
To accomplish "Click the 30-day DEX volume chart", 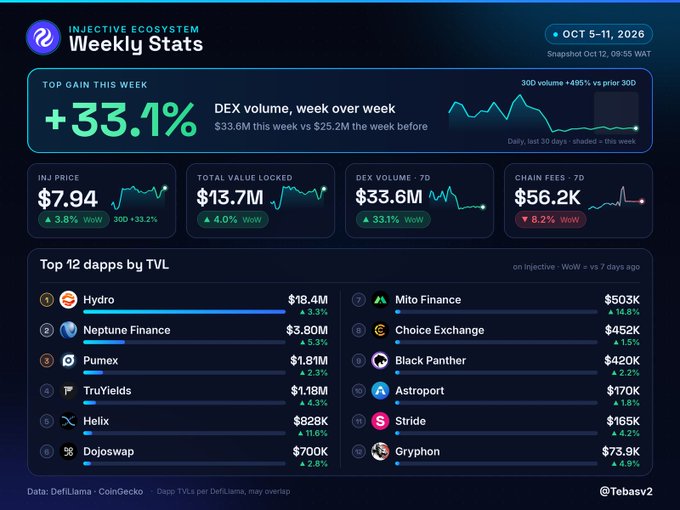I will [x=543, y=113].
